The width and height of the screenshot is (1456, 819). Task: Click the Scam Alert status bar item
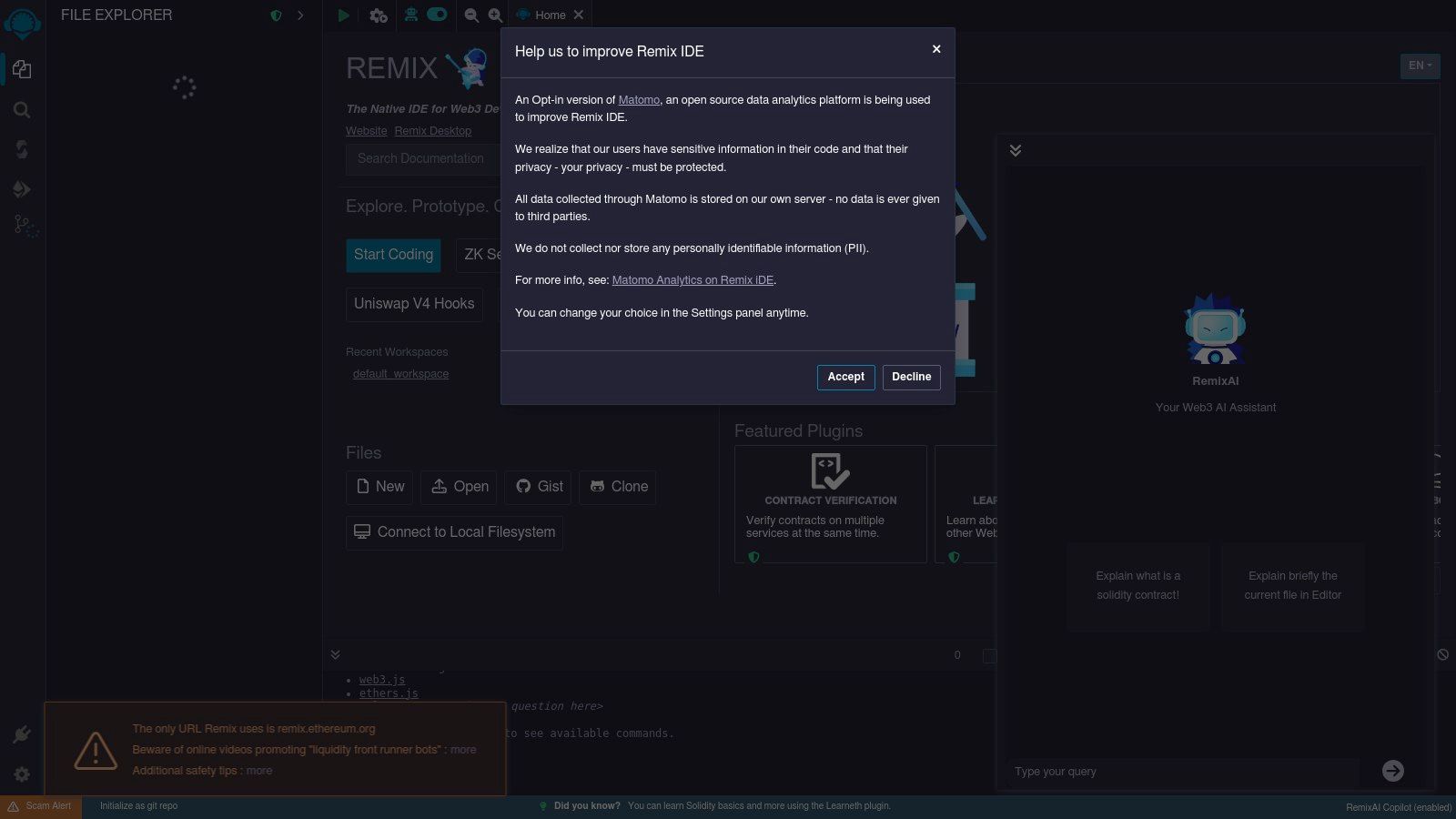click(40, 806)
